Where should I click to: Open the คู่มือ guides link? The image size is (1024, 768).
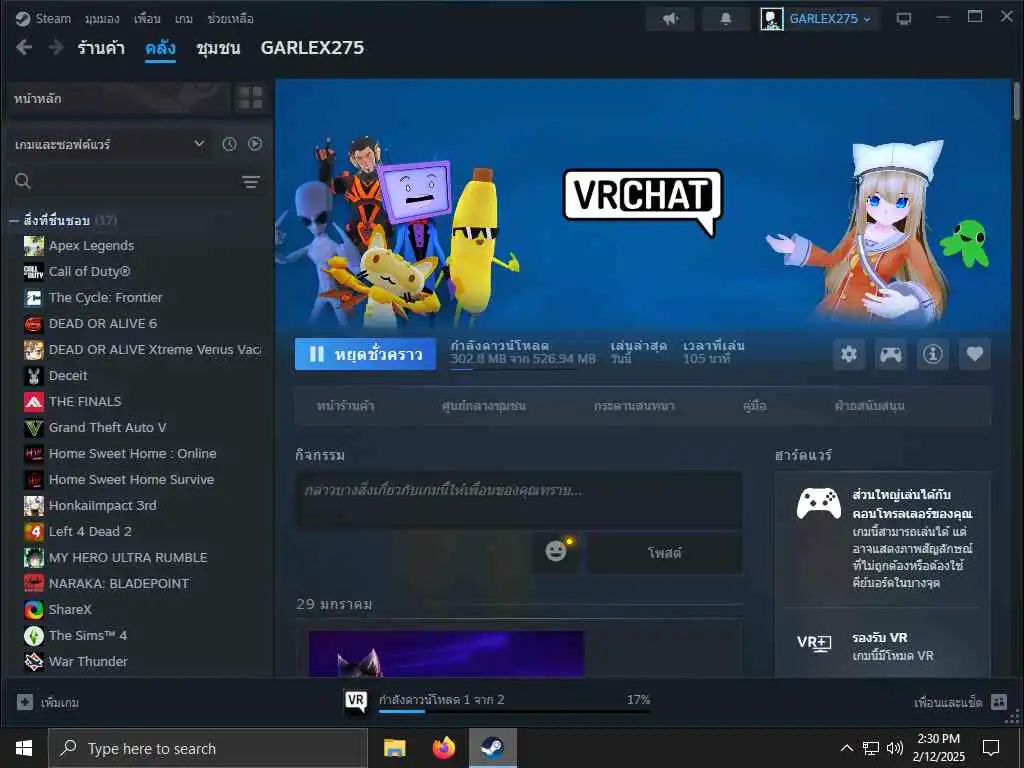coord(754,406)
